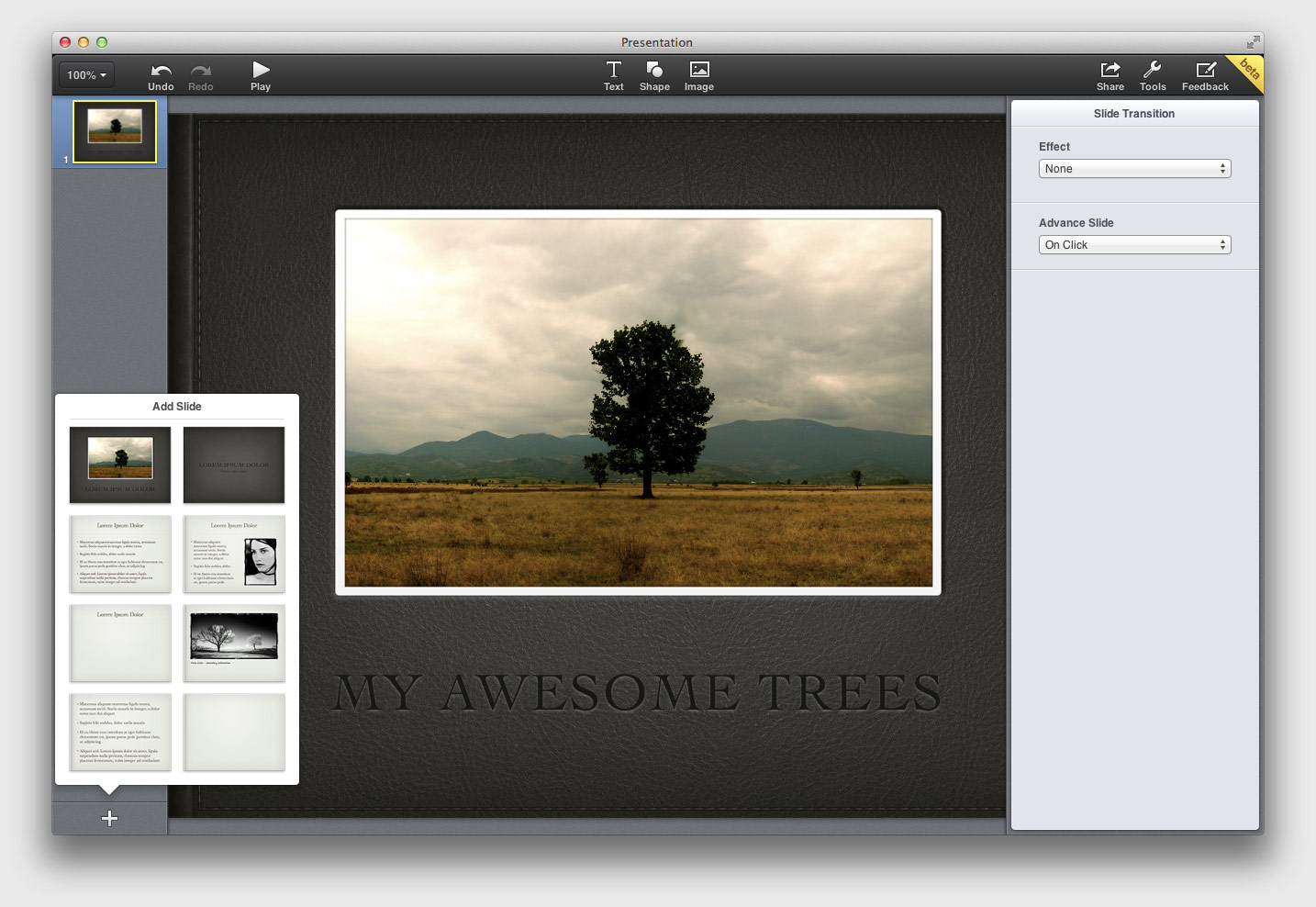Open the Share menu
Screen dimensions: 1316x907
[1110, 75]
